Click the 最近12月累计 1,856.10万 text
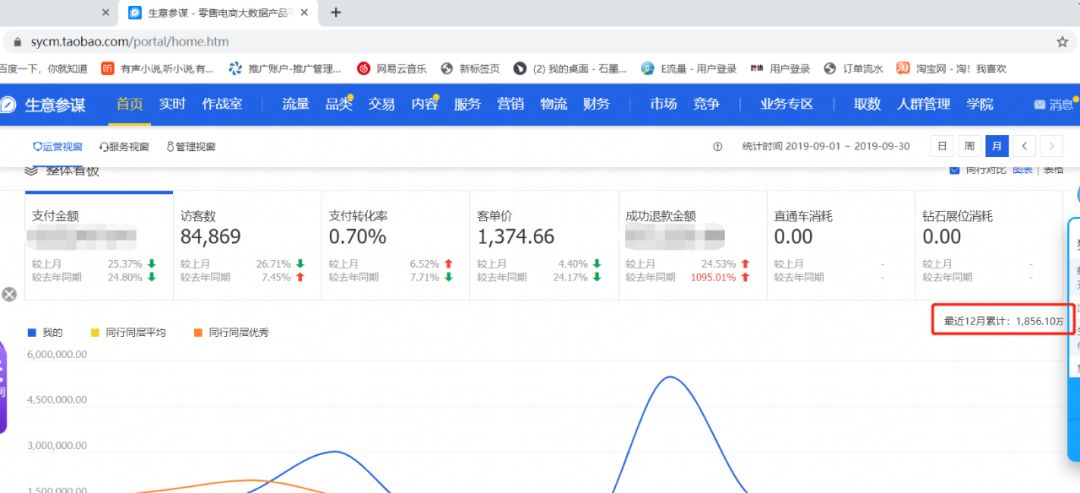Screen dimensions: 1080x493 click(1004, 321)
